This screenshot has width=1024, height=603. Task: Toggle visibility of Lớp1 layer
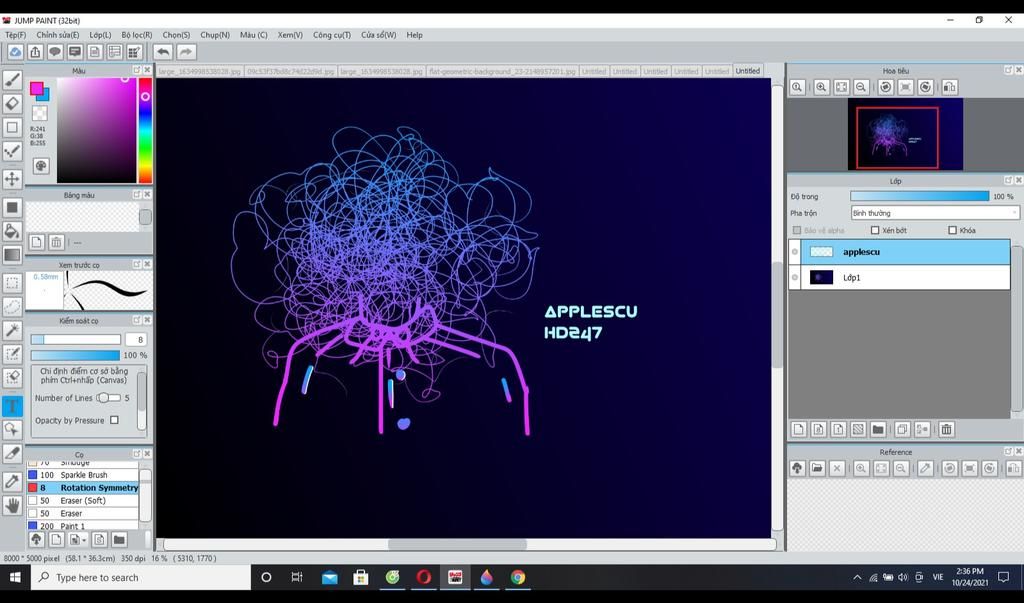[795, 277]
